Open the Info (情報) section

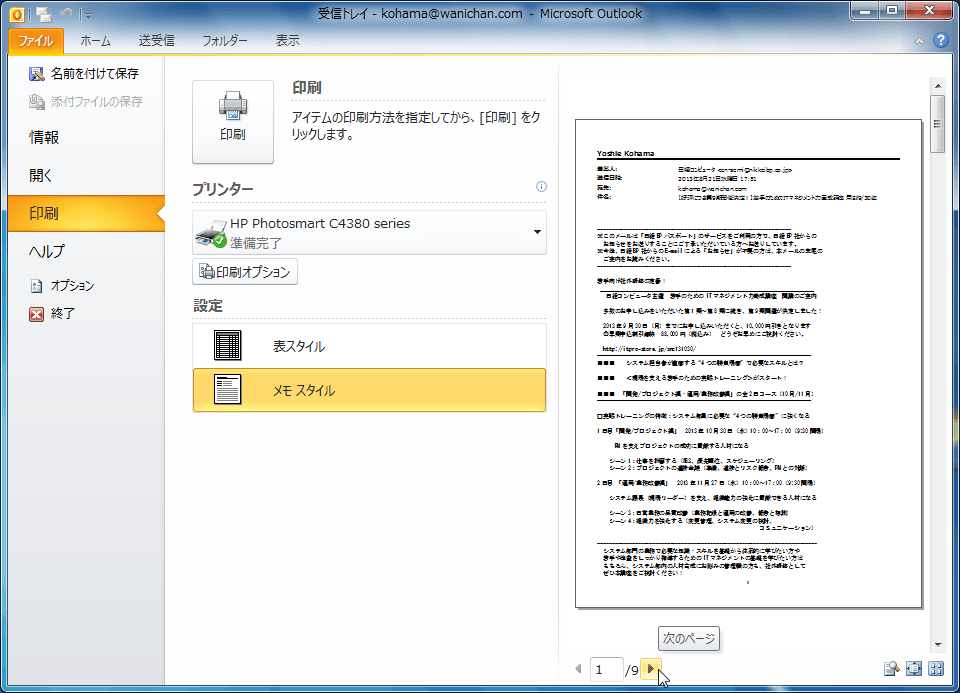[x=44, y=137]
